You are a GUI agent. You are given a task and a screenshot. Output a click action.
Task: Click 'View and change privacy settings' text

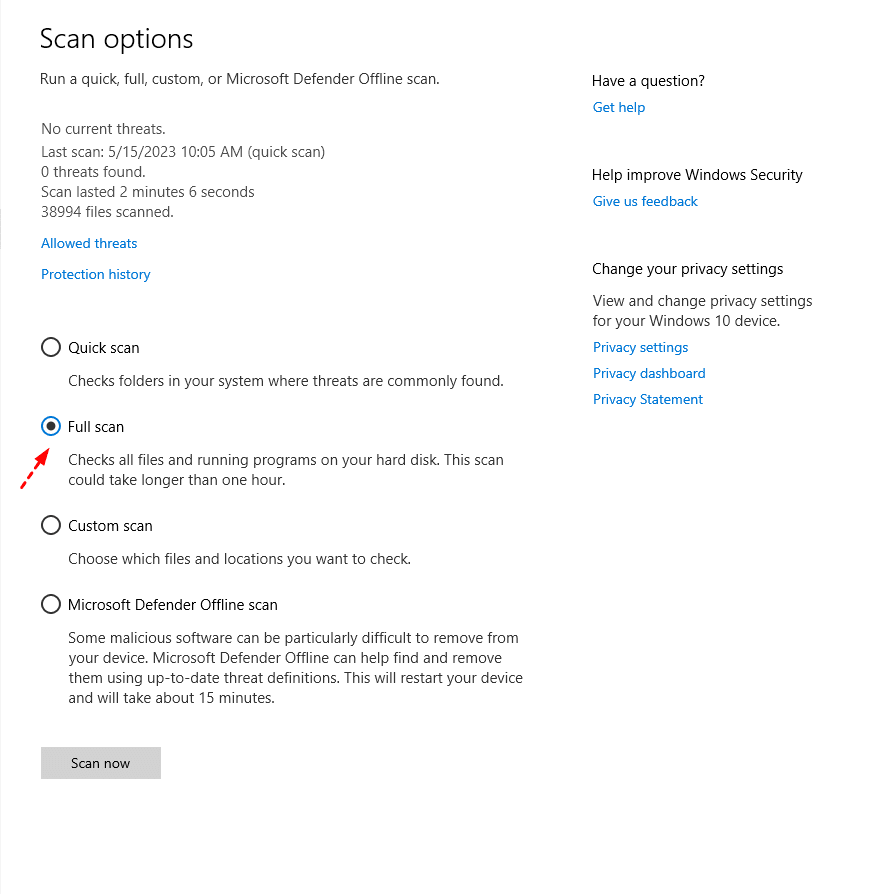(x=702, y=311)
